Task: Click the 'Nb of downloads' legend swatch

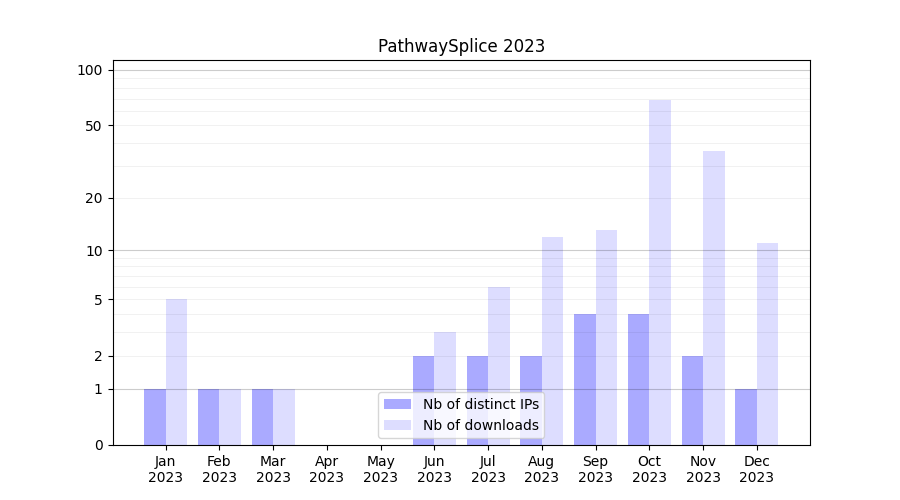Action: coord(398,425)
